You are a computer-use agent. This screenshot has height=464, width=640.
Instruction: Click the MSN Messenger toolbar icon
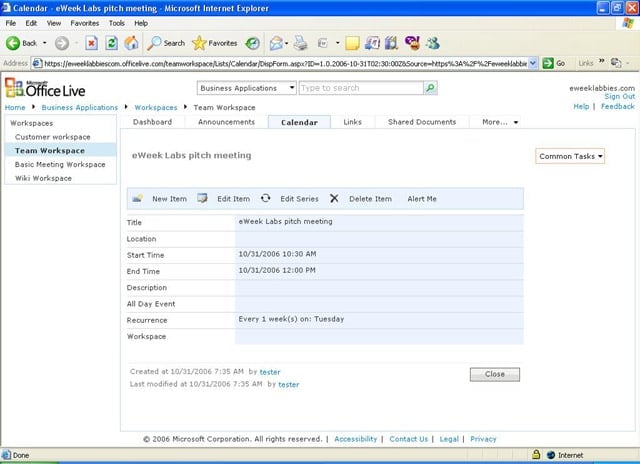tap(433, 43)
